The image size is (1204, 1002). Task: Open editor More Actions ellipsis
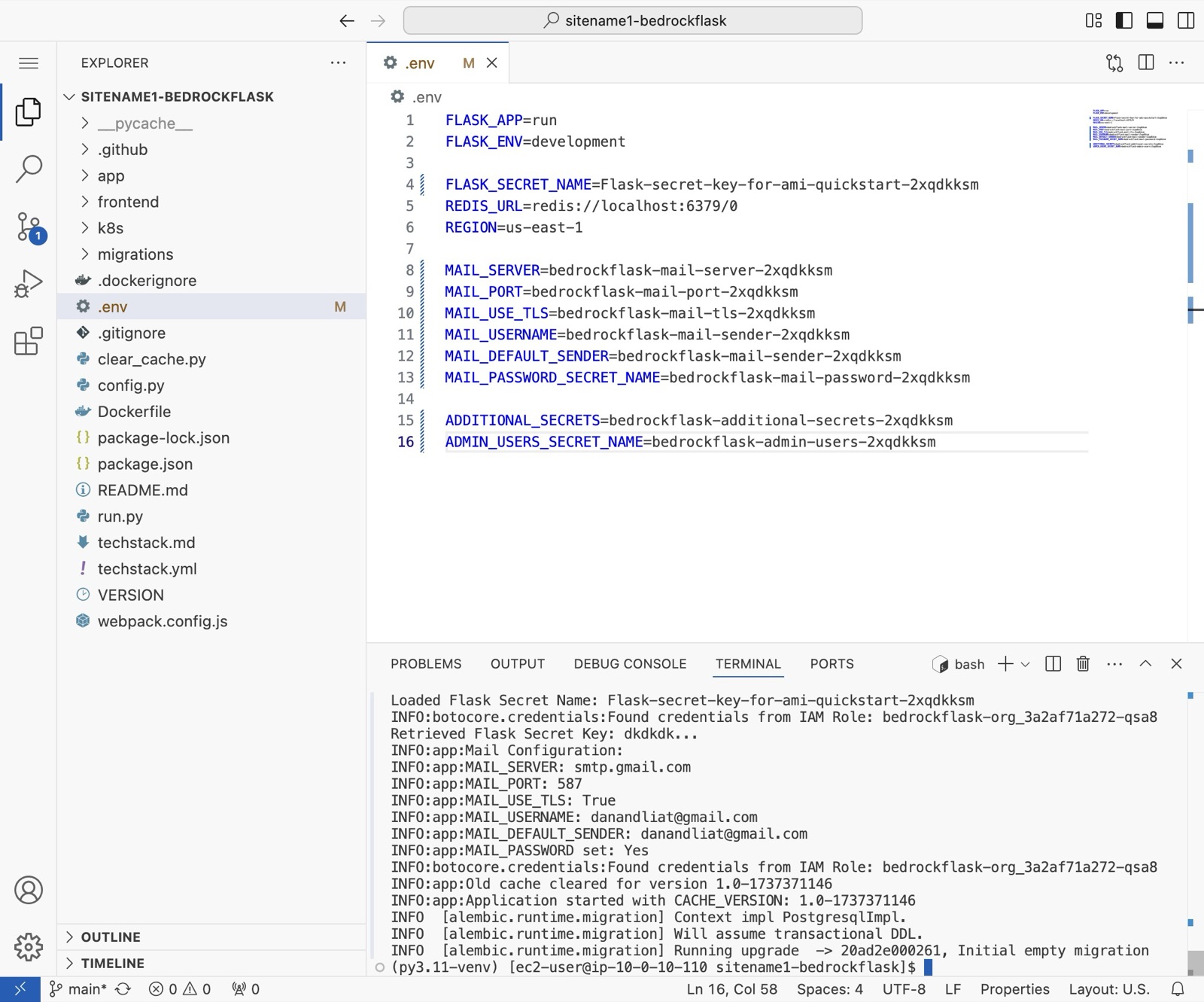coord(1177,62)
